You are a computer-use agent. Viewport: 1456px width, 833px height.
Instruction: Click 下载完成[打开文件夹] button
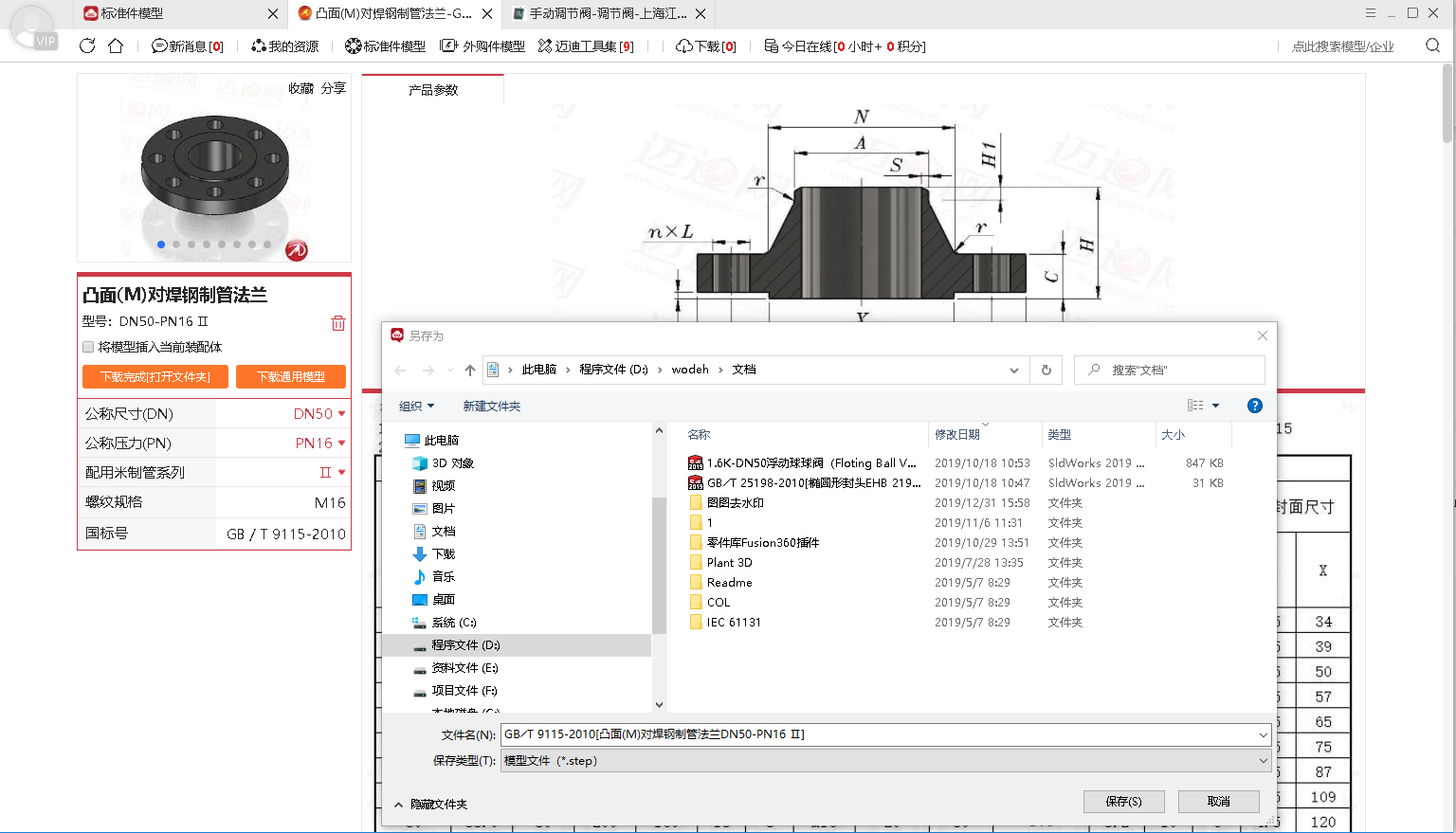coord(155,376)
